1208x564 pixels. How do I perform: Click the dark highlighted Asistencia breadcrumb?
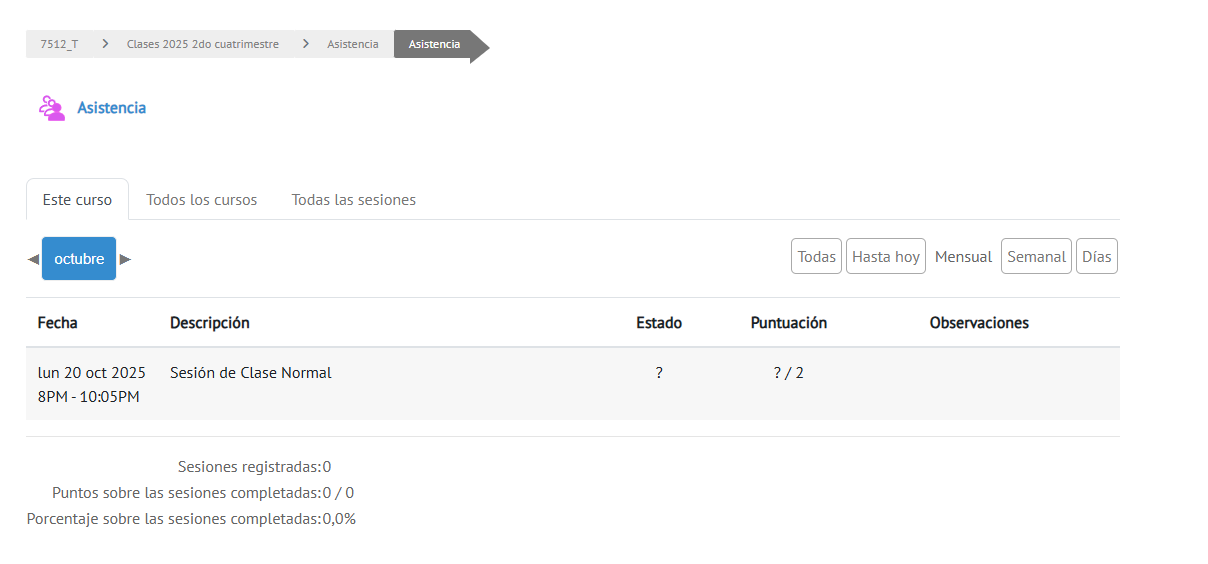pos(434,44)
